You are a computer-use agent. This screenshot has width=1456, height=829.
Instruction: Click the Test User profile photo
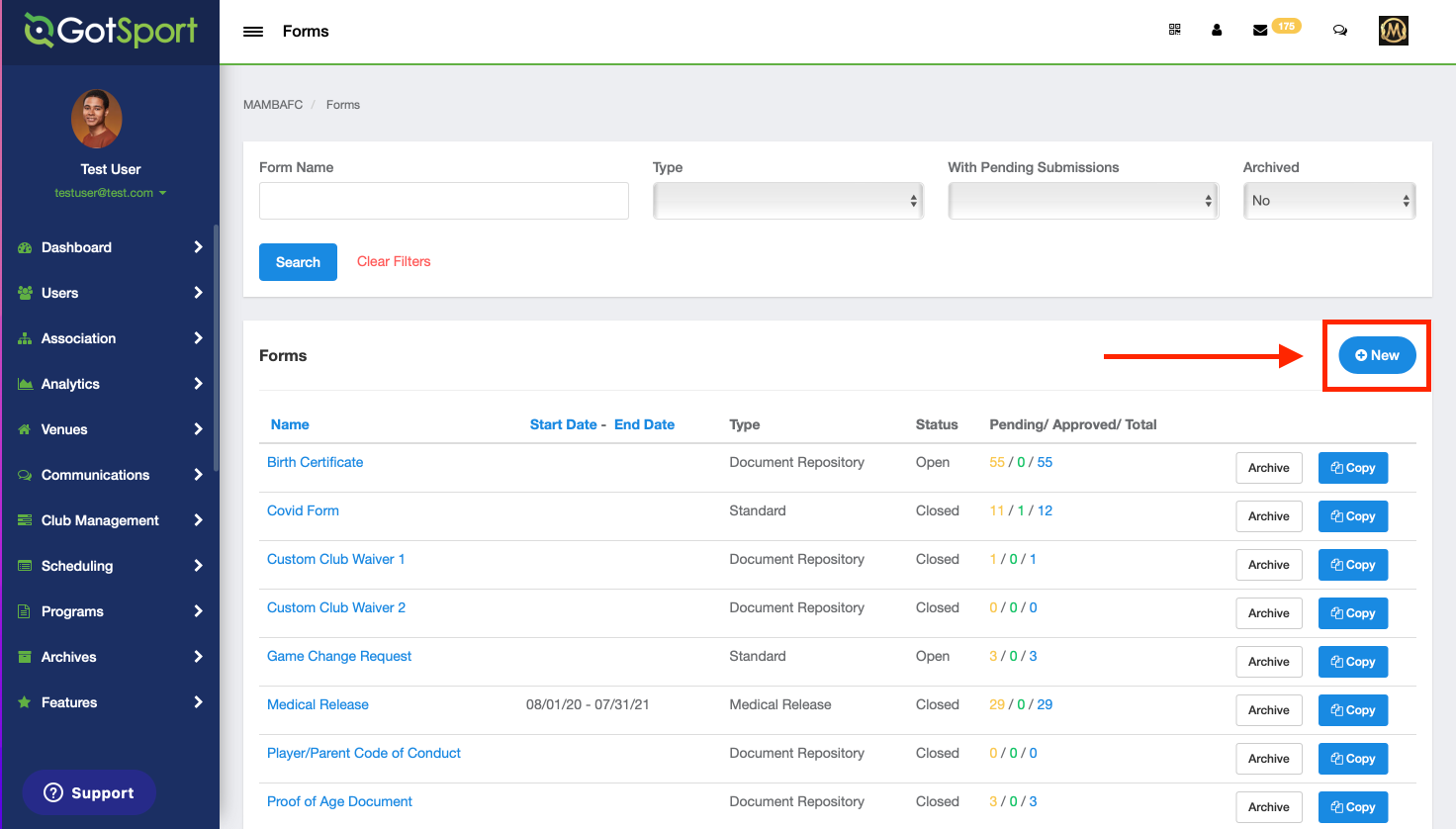click(97, 119)
